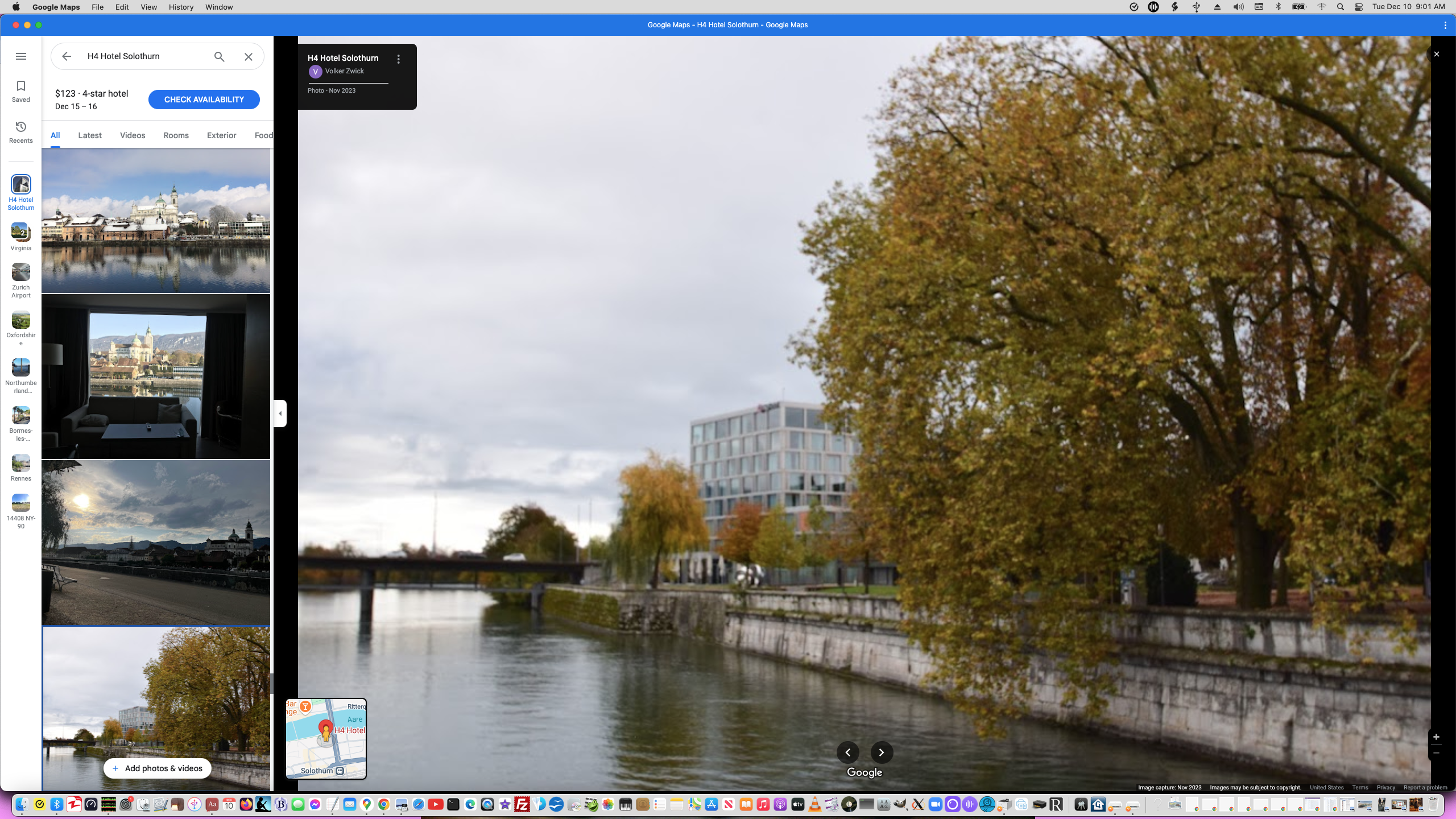This screenshot has height=819, width=1456.
Task: Clear search with the X icon
Action: point(249,56)
